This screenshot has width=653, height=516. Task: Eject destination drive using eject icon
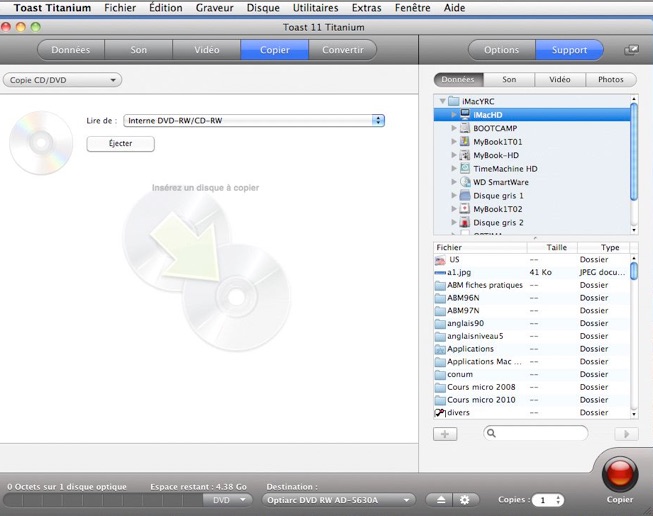441,500
